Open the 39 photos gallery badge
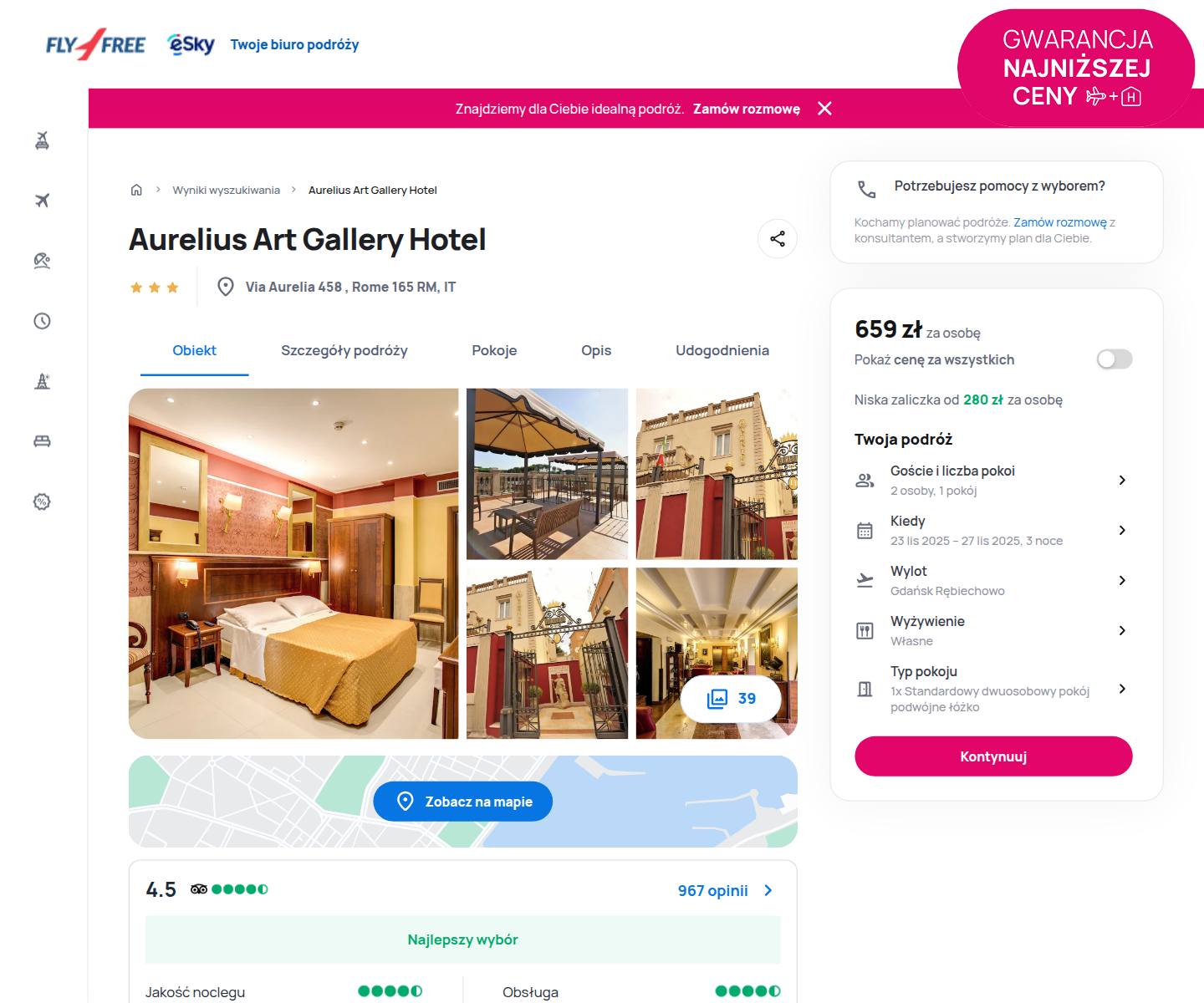Image resolution: width=1204 pixels, height=1003 pixels. 731,699
